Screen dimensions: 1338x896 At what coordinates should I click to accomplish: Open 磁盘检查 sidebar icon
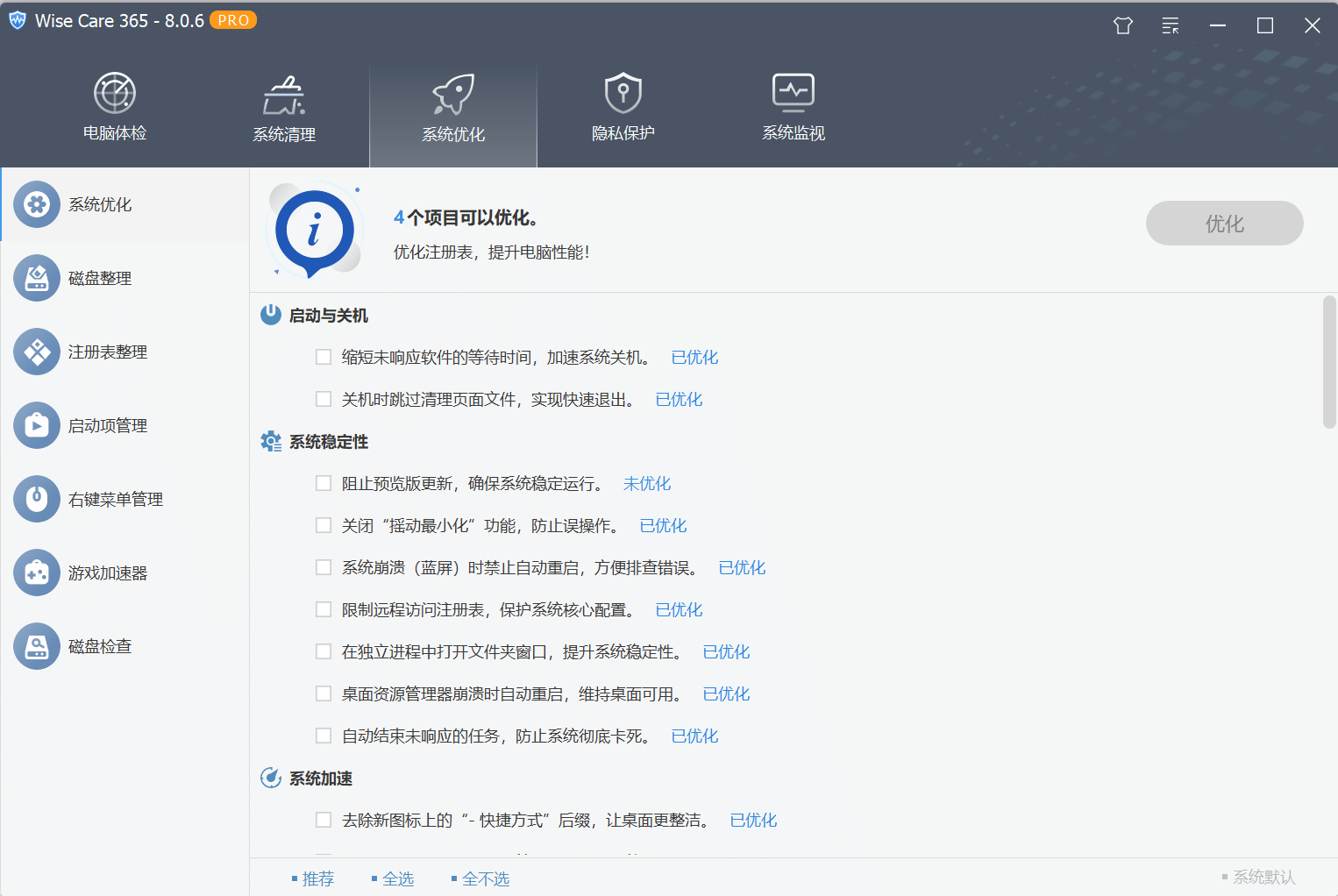click(37, 646)
